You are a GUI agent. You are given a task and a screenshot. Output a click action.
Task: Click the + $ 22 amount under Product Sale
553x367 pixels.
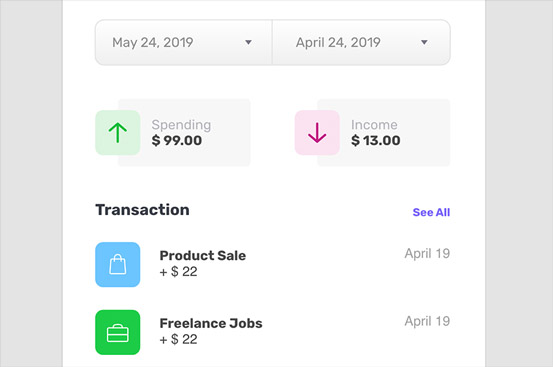pos(178,271)
